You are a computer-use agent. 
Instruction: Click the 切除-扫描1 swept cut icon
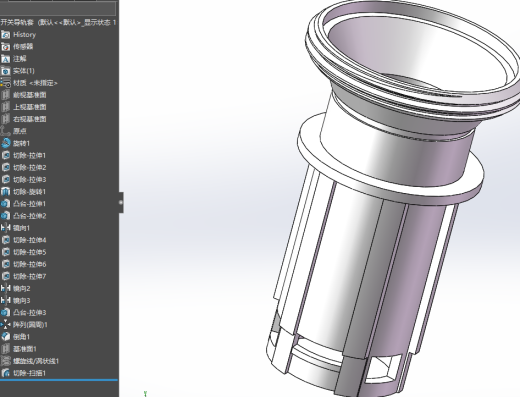point(5,373)
